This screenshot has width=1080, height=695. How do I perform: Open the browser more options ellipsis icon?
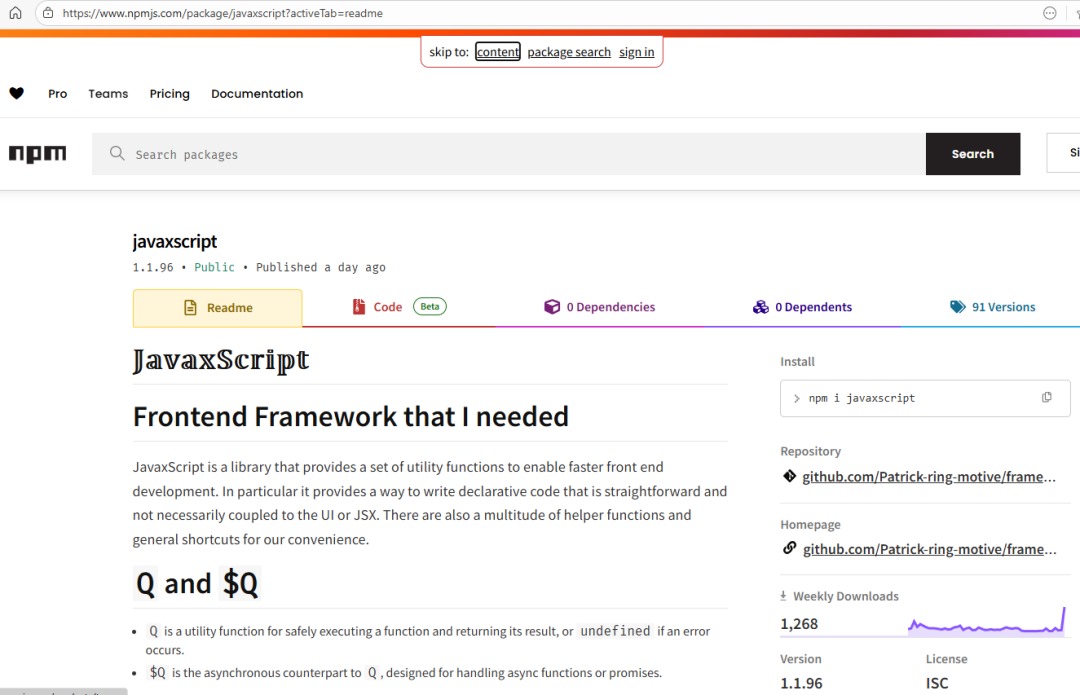pos(1049,12)
